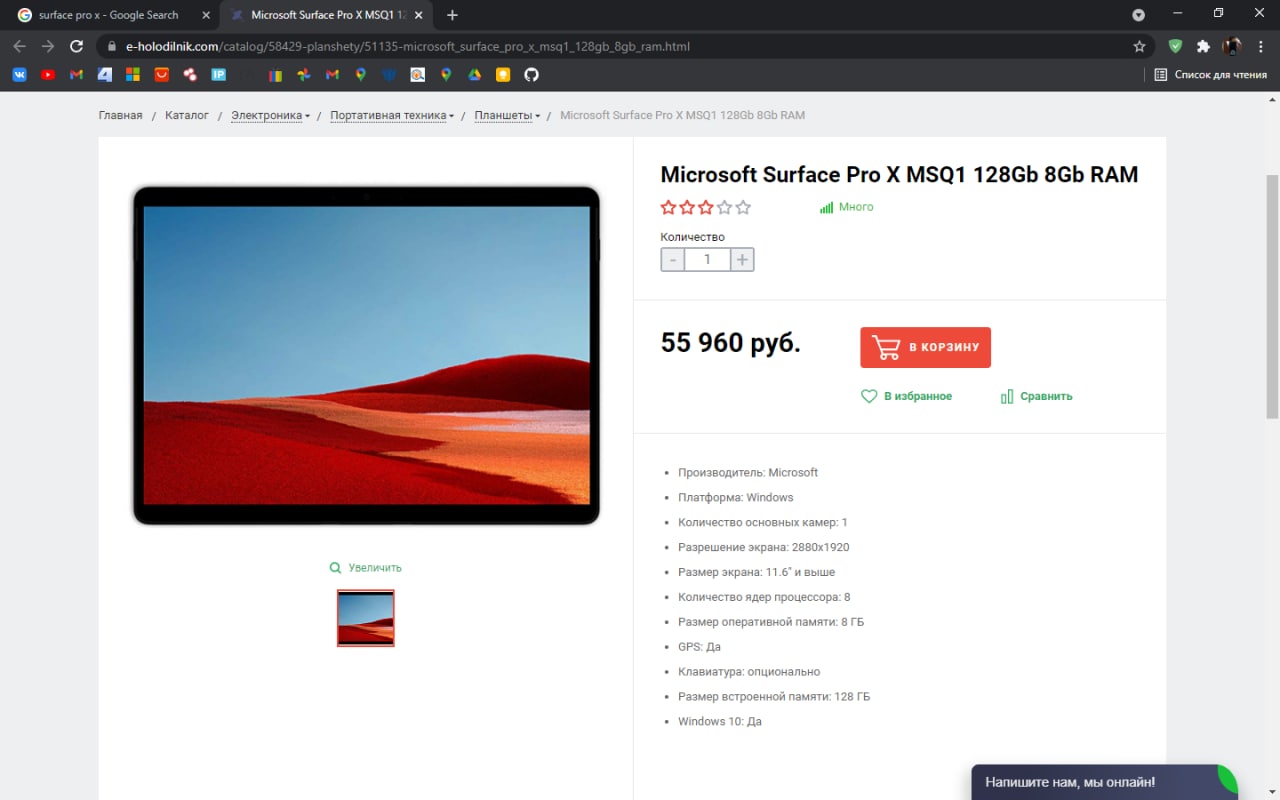Screen dimensions: 1280x800
Task: Rate the product five stars
Action: point(743,208)
